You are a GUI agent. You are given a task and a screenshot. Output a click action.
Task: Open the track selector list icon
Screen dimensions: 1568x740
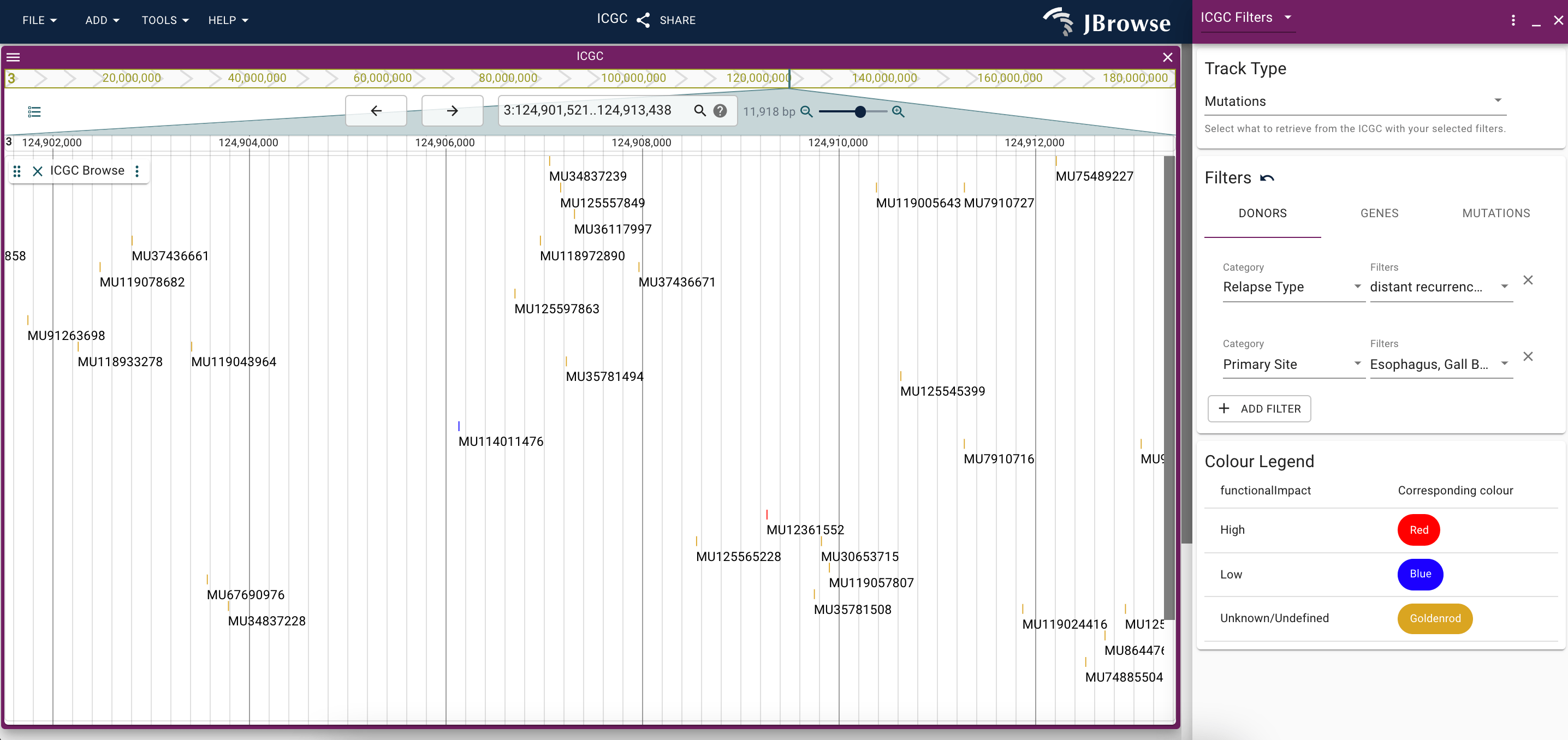click(34, 111)
